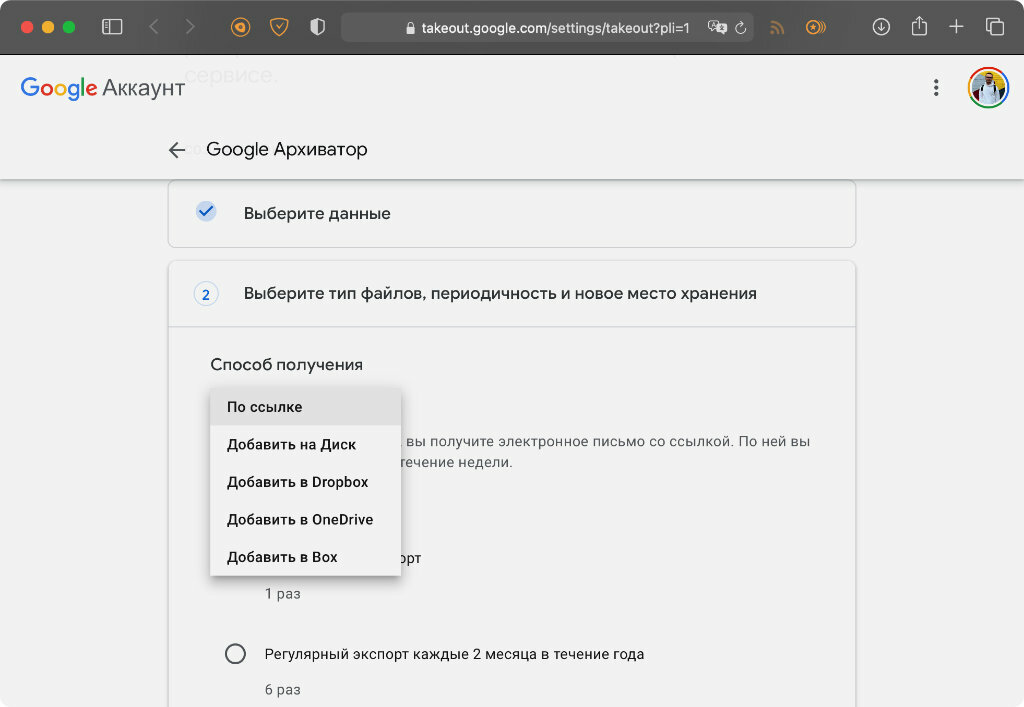Open the orange star broadcast extension icon
The image size is (1024, 707).
point(816,27)
